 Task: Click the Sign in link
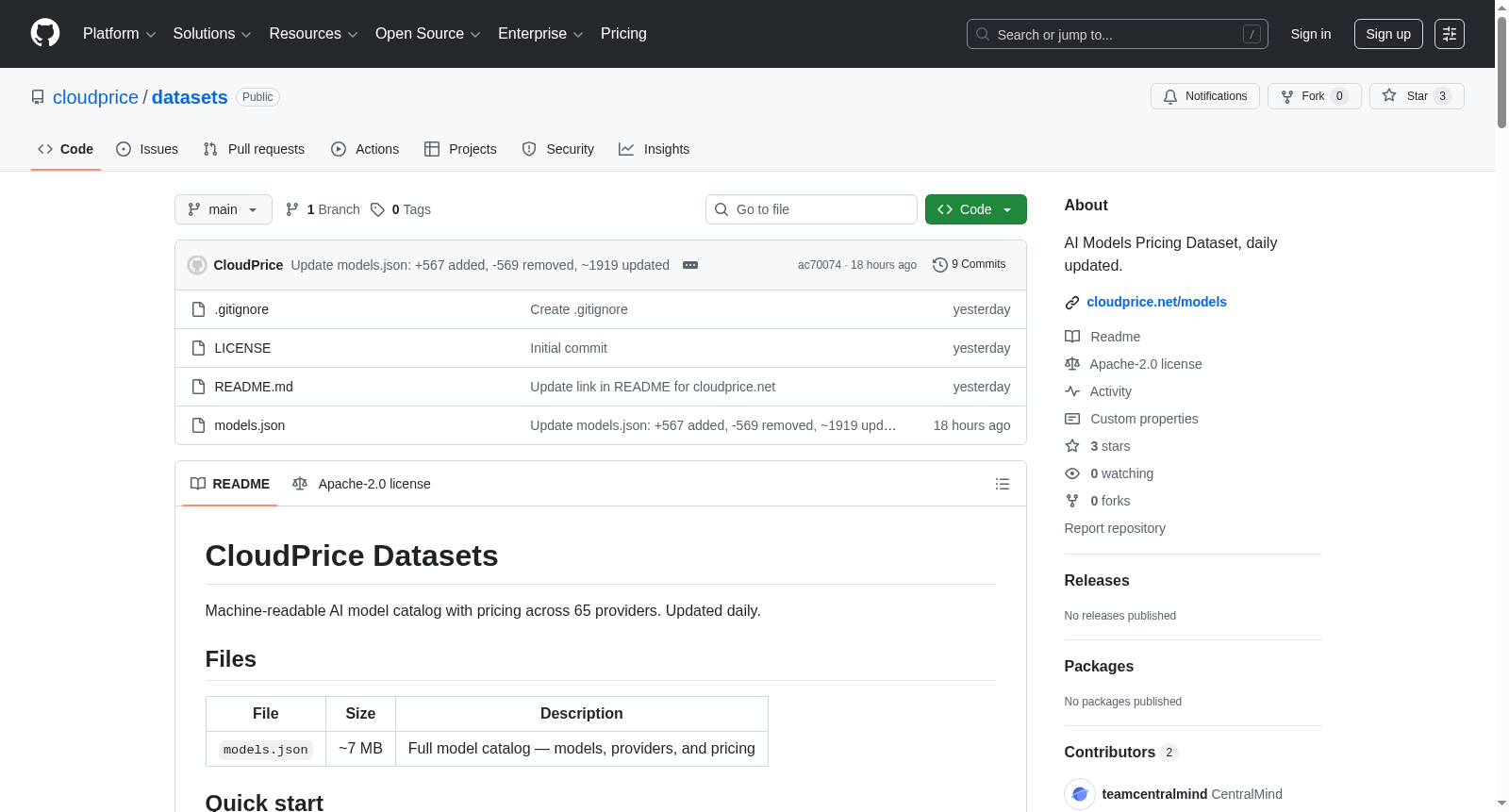pos(1311,34)
